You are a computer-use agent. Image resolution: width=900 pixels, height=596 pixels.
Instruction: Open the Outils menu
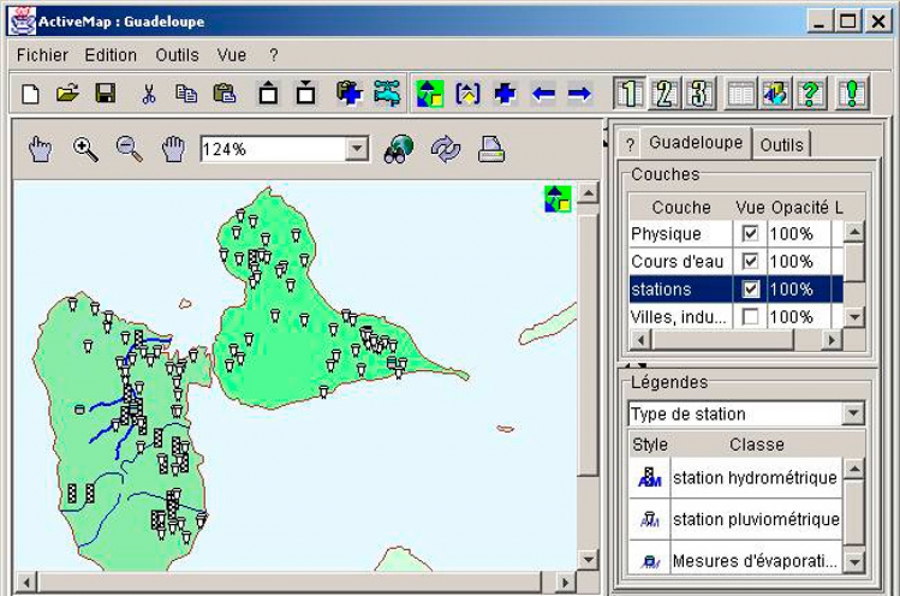coord(177,55)
